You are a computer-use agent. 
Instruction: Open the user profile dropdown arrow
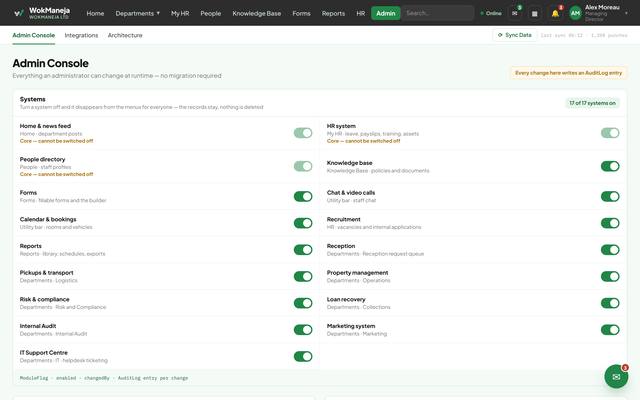(x=626, y=13)
